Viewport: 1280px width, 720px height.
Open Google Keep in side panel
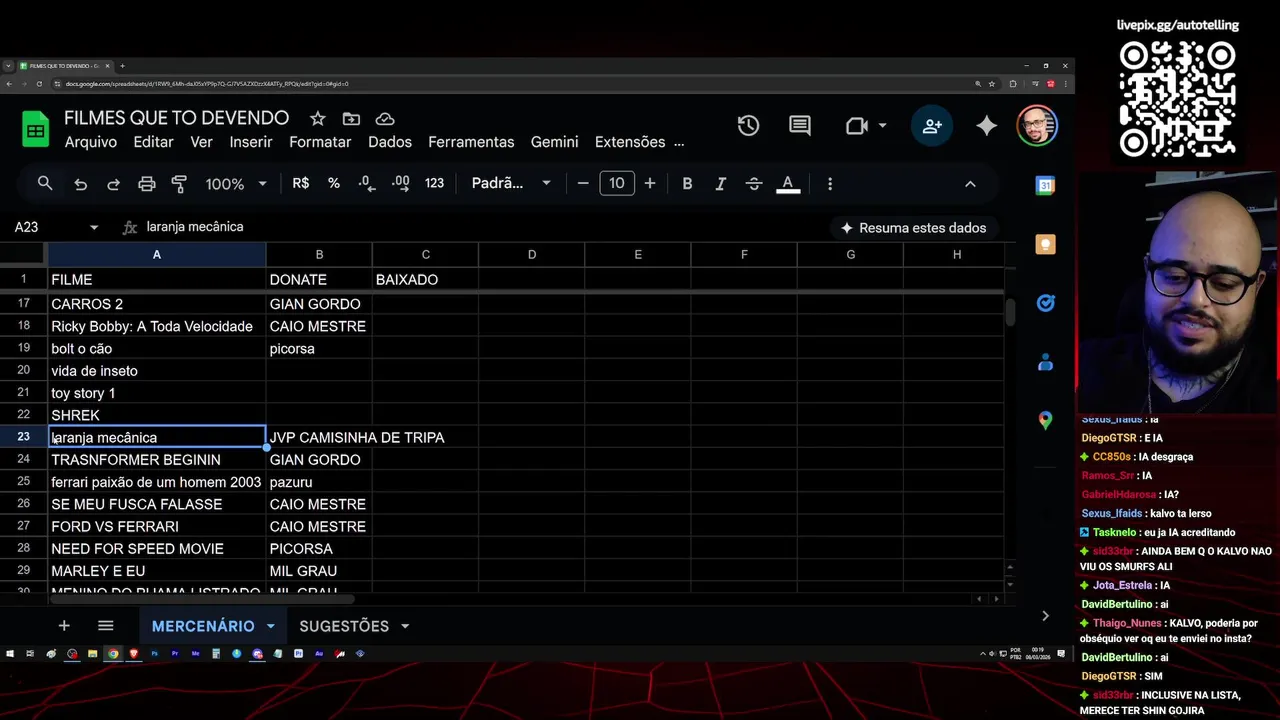(1045, 244)
